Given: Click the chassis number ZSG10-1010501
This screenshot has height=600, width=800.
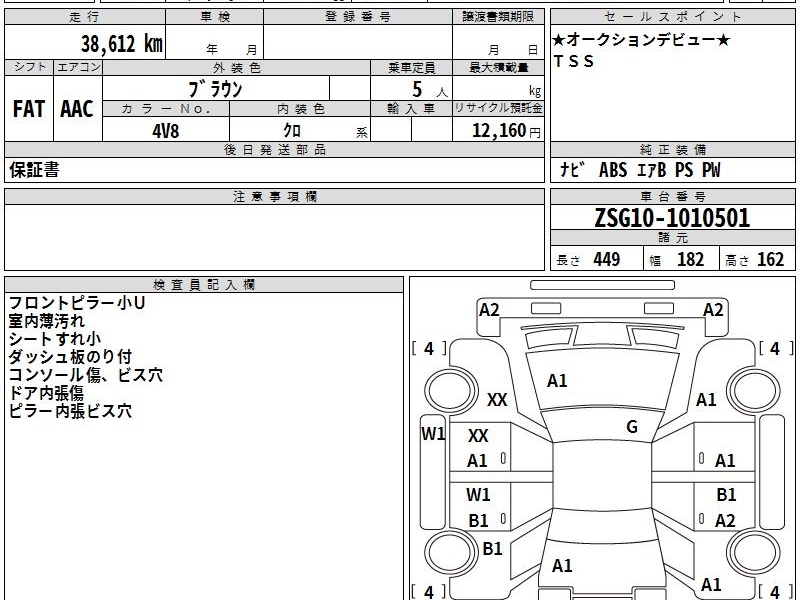Looking at the screenshot, I should tap(672, 218).
